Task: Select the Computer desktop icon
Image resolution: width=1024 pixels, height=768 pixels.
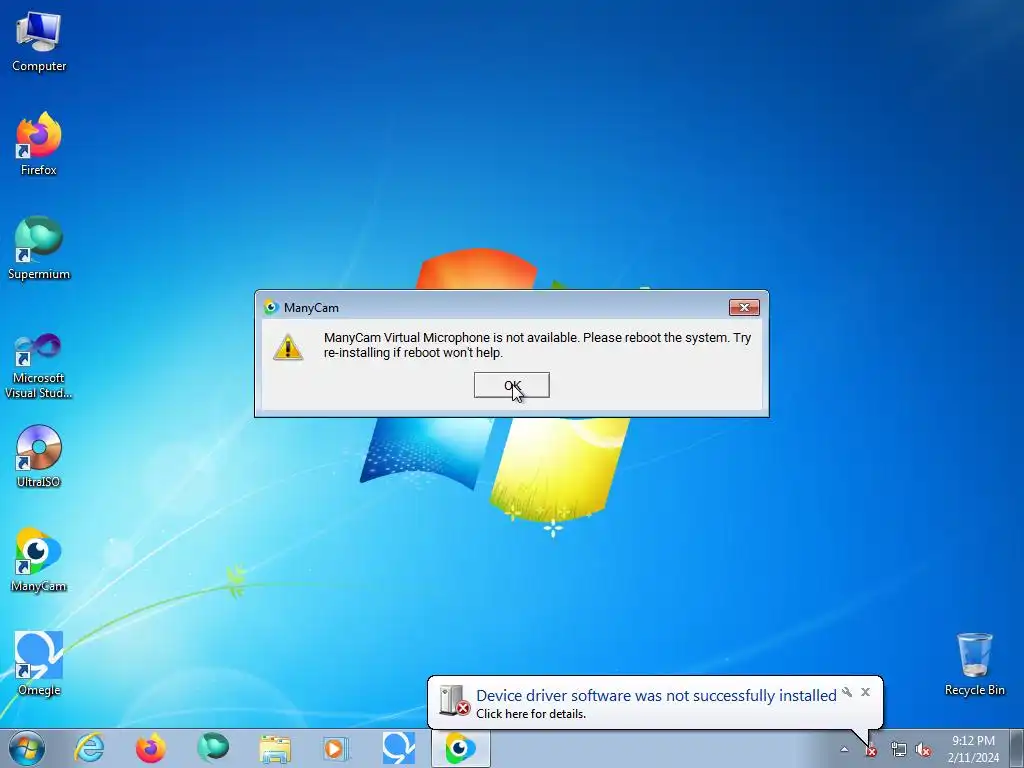Action: 39,42
